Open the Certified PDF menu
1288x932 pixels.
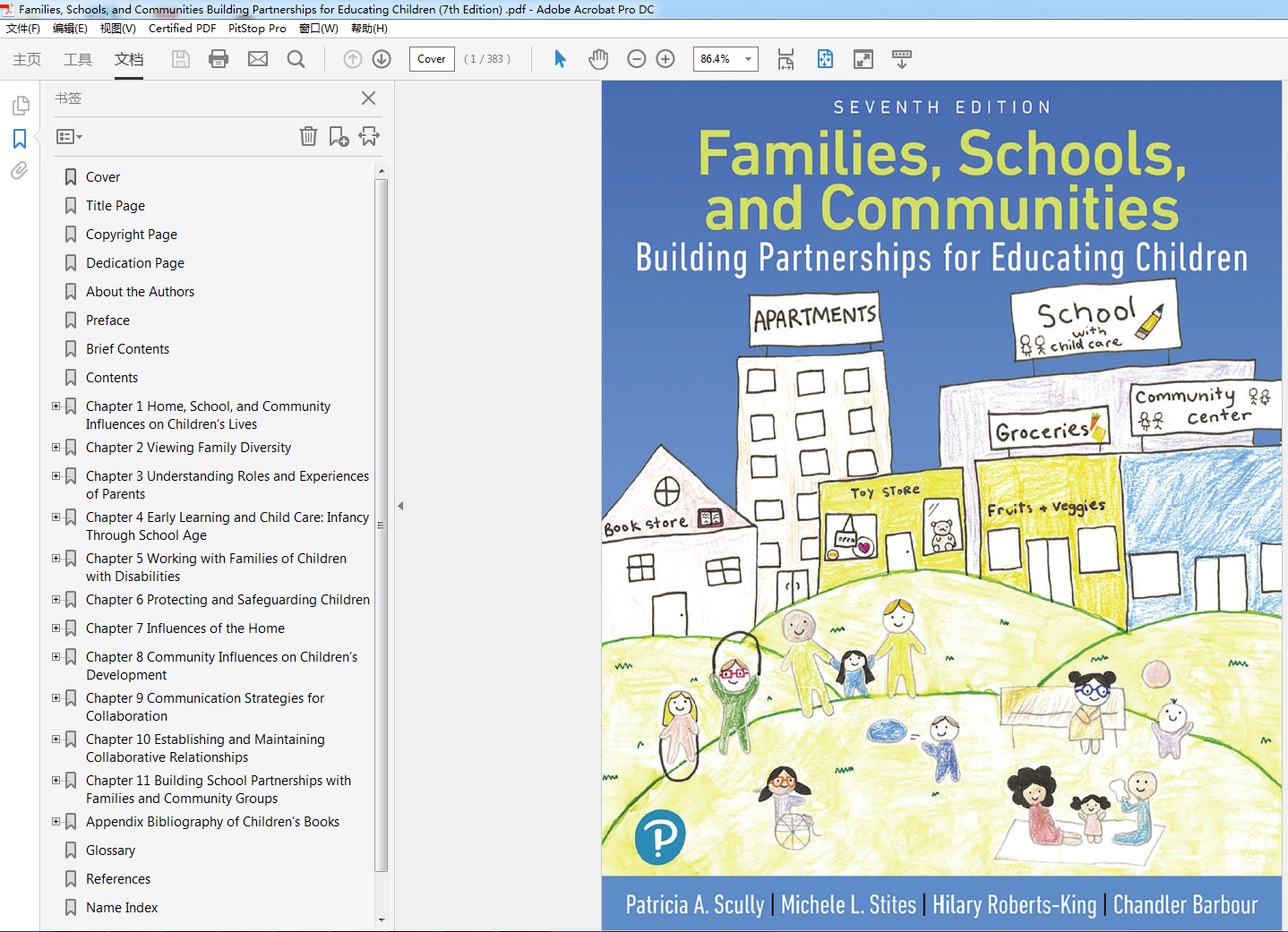coord(182,29)
